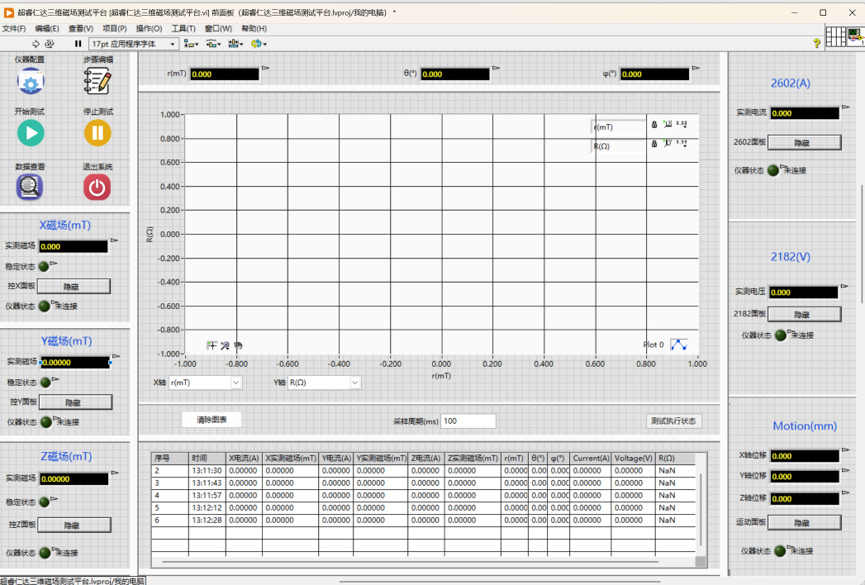865x585 pixels.
Task: Open the 步骤编辑 step editor icon
Action: click(97, 82)
